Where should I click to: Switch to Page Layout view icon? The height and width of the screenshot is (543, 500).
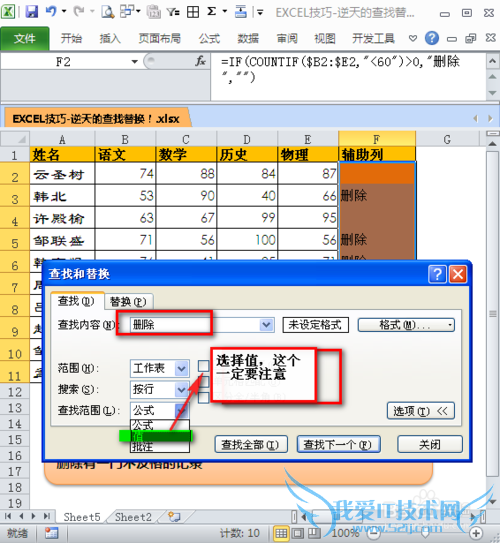[297, 533]
